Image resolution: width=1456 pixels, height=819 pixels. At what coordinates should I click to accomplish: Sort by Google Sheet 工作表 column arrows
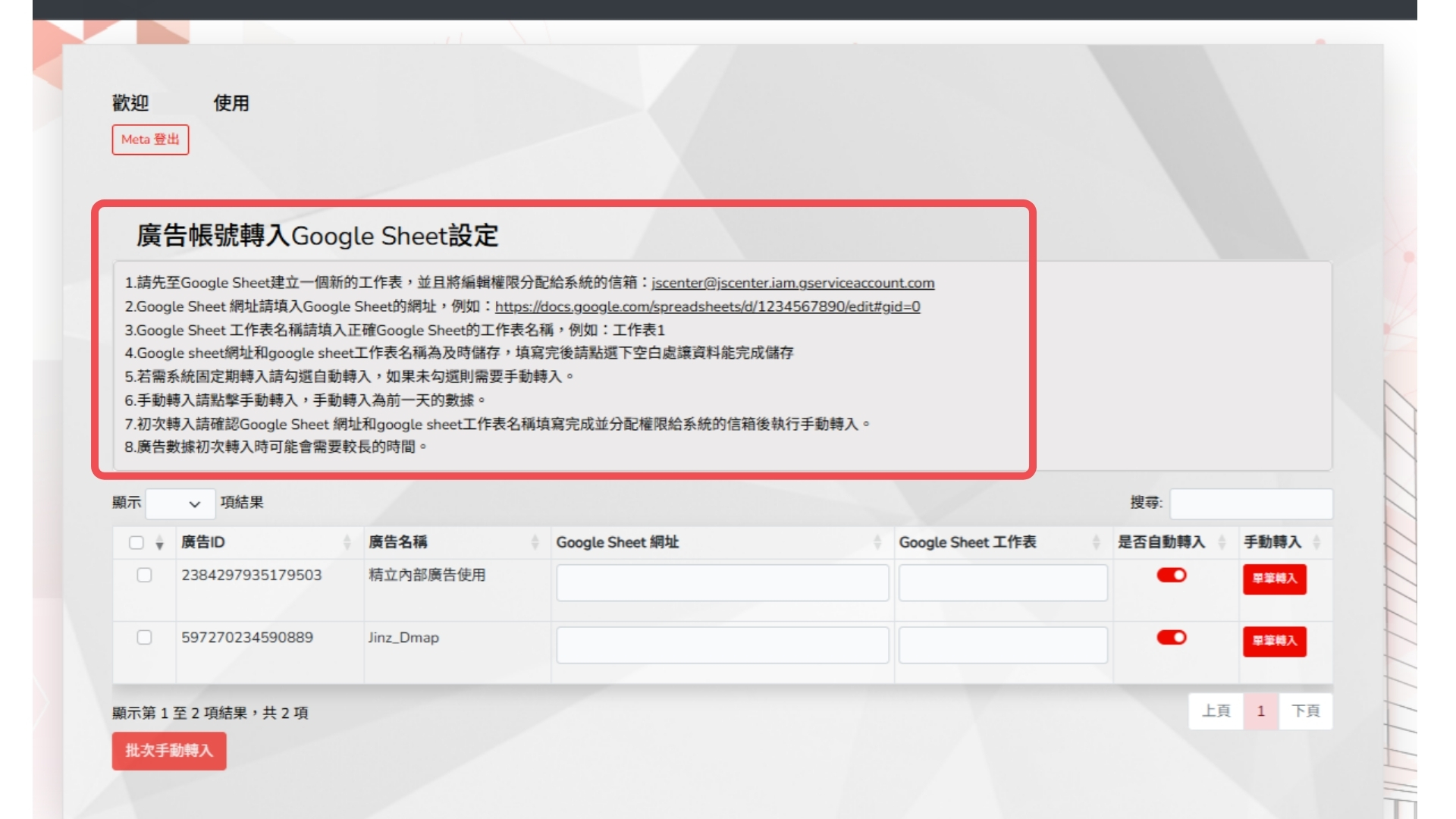point(1096,542)
